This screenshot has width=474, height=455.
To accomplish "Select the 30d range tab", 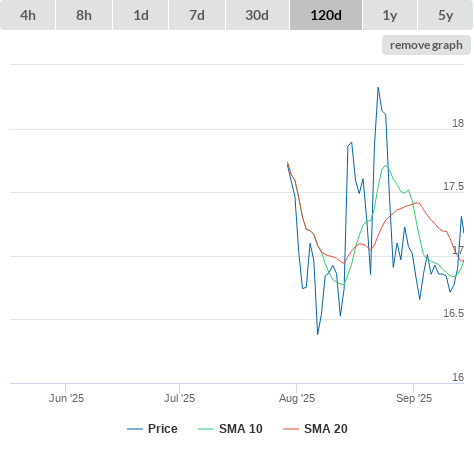I will [x=257, y=15].
